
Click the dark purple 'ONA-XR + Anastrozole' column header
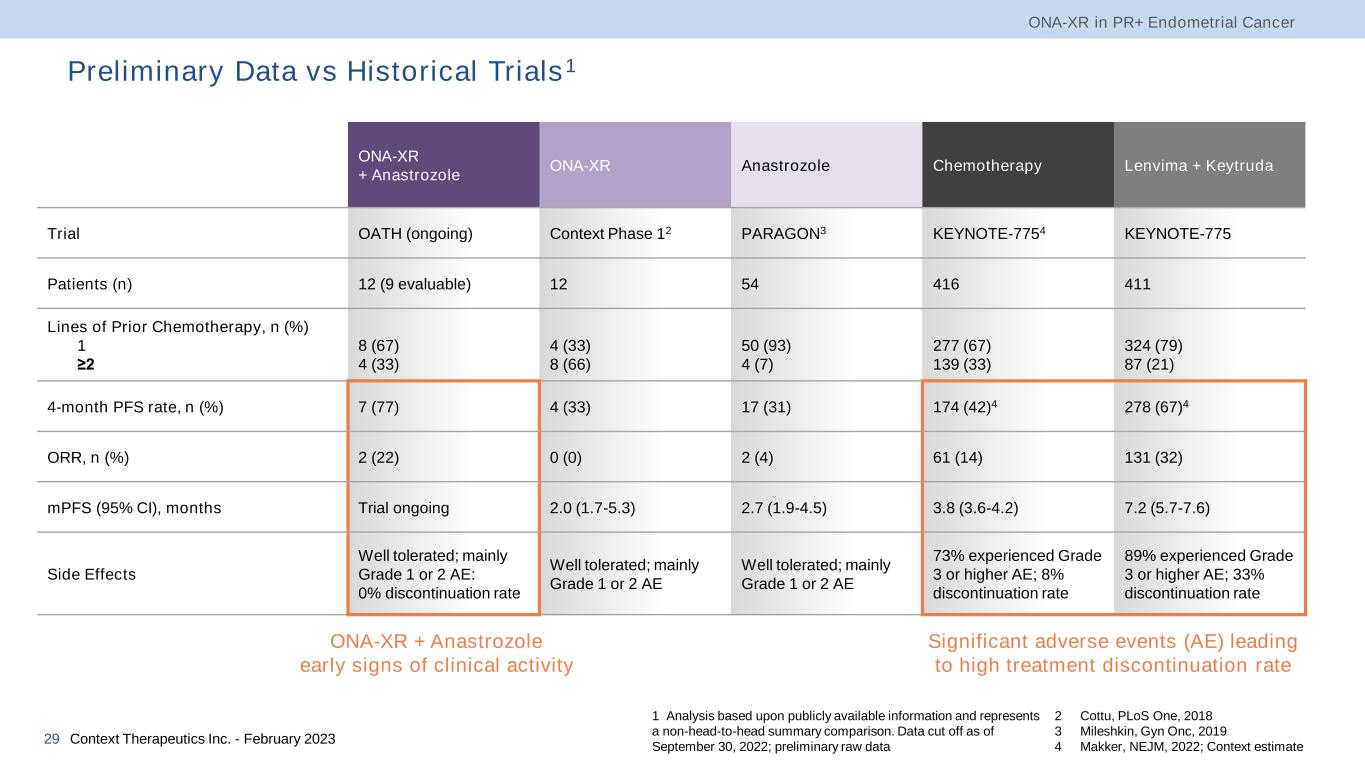pos(443,165)
